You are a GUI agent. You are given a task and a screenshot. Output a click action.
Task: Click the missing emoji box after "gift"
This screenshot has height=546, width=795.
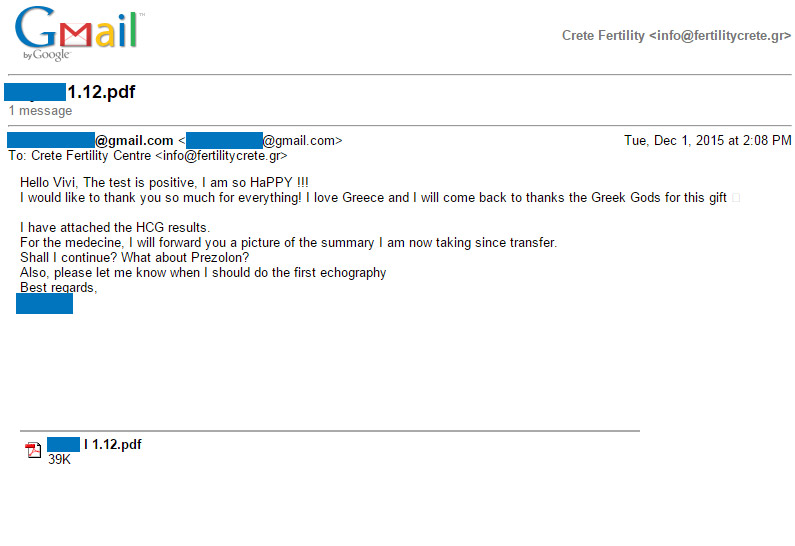[736, 198]
